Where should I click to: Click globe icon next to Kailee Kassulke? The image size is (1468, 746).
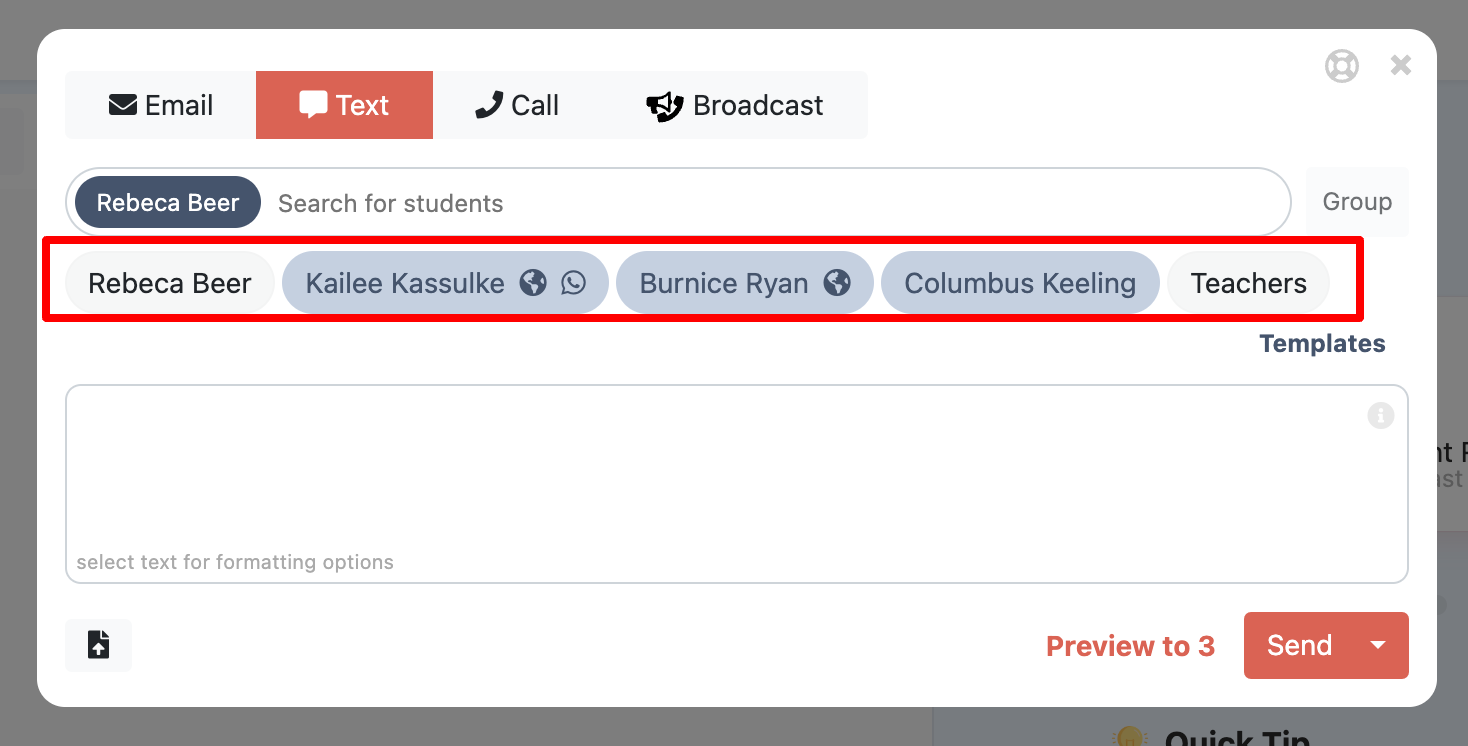[x=534, y=283]
